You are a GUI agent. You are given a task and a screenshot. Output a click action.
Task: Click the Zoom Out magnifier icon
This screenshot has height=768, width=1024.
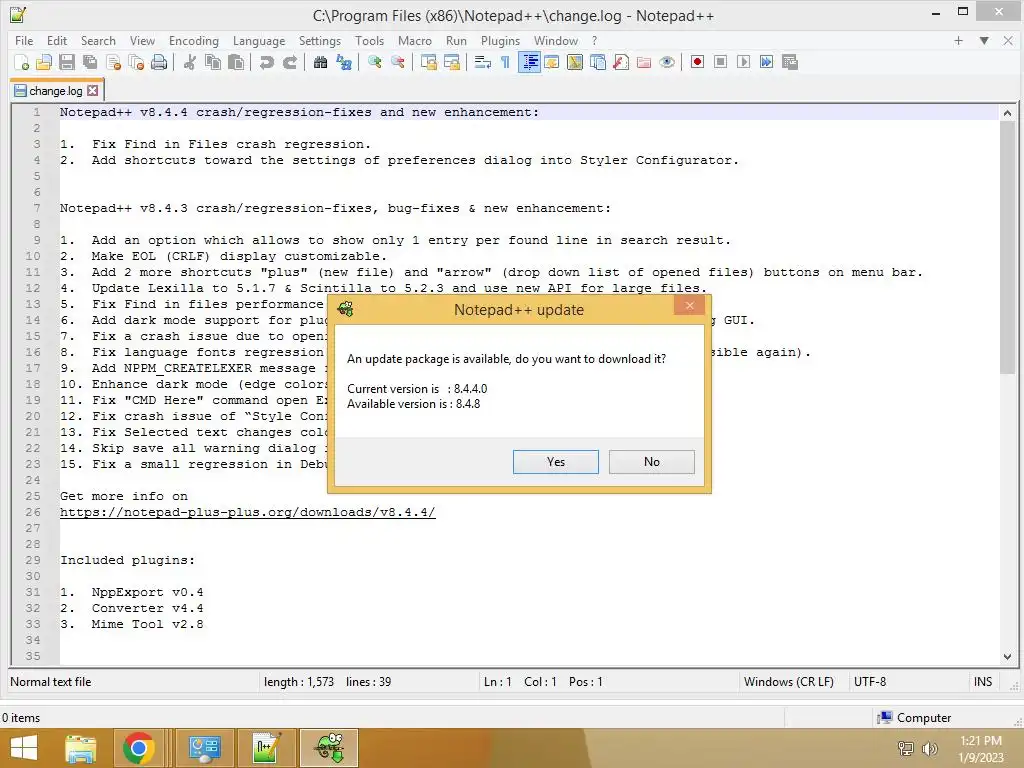click(x=398, y=62)
